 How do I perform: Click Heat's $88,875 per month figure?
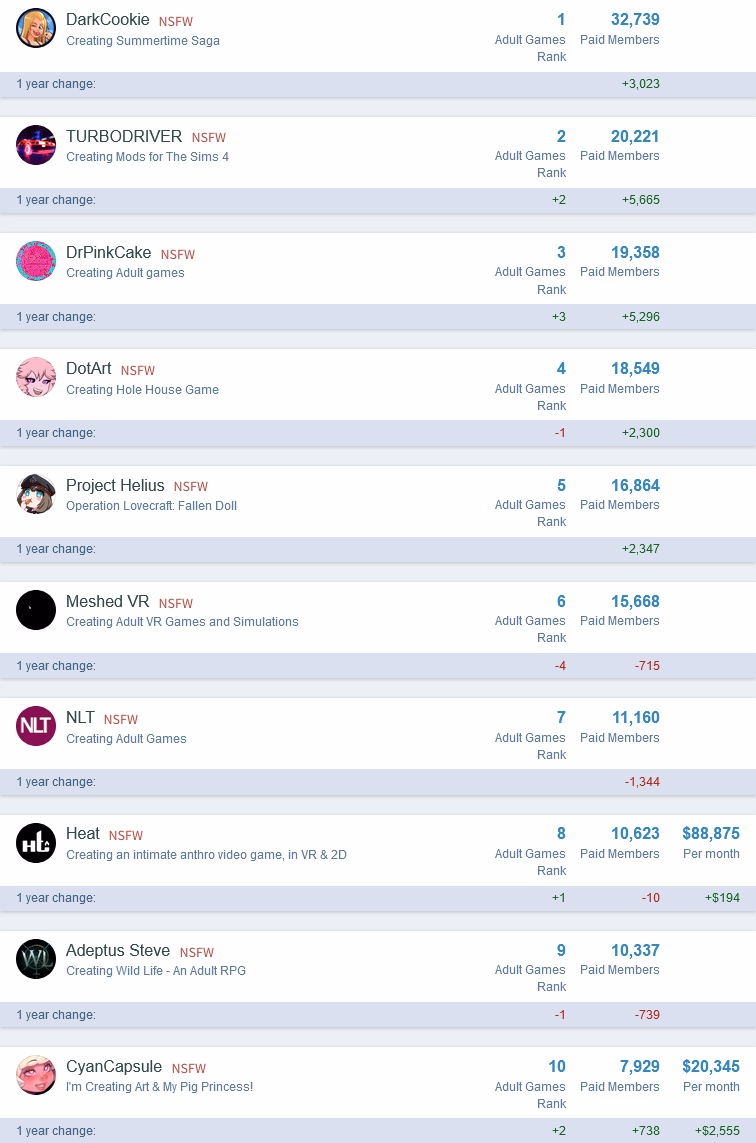coord(711,833)
